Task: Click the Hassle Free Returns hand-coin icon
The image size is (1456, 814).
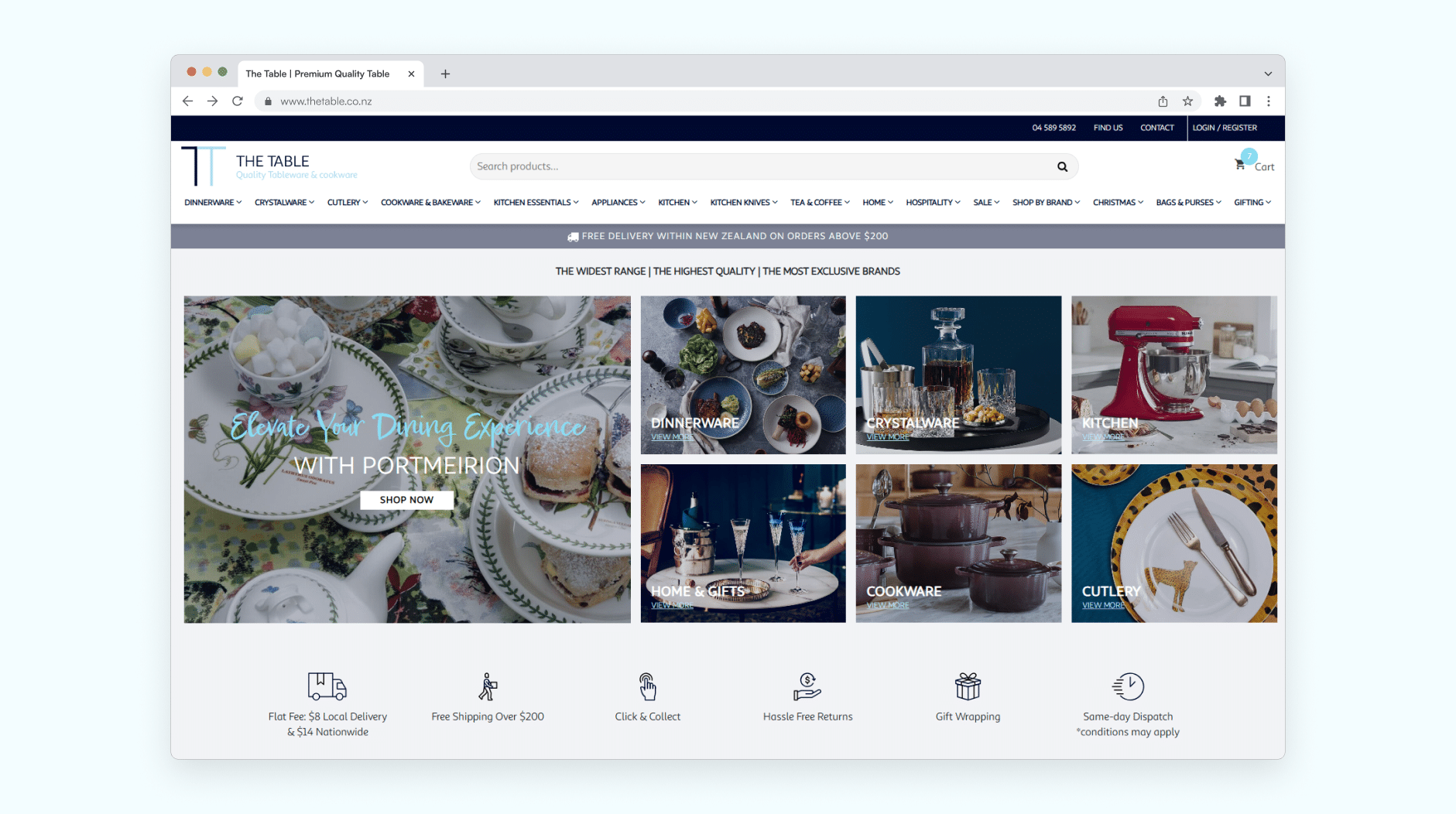Action: pos(807,686)
